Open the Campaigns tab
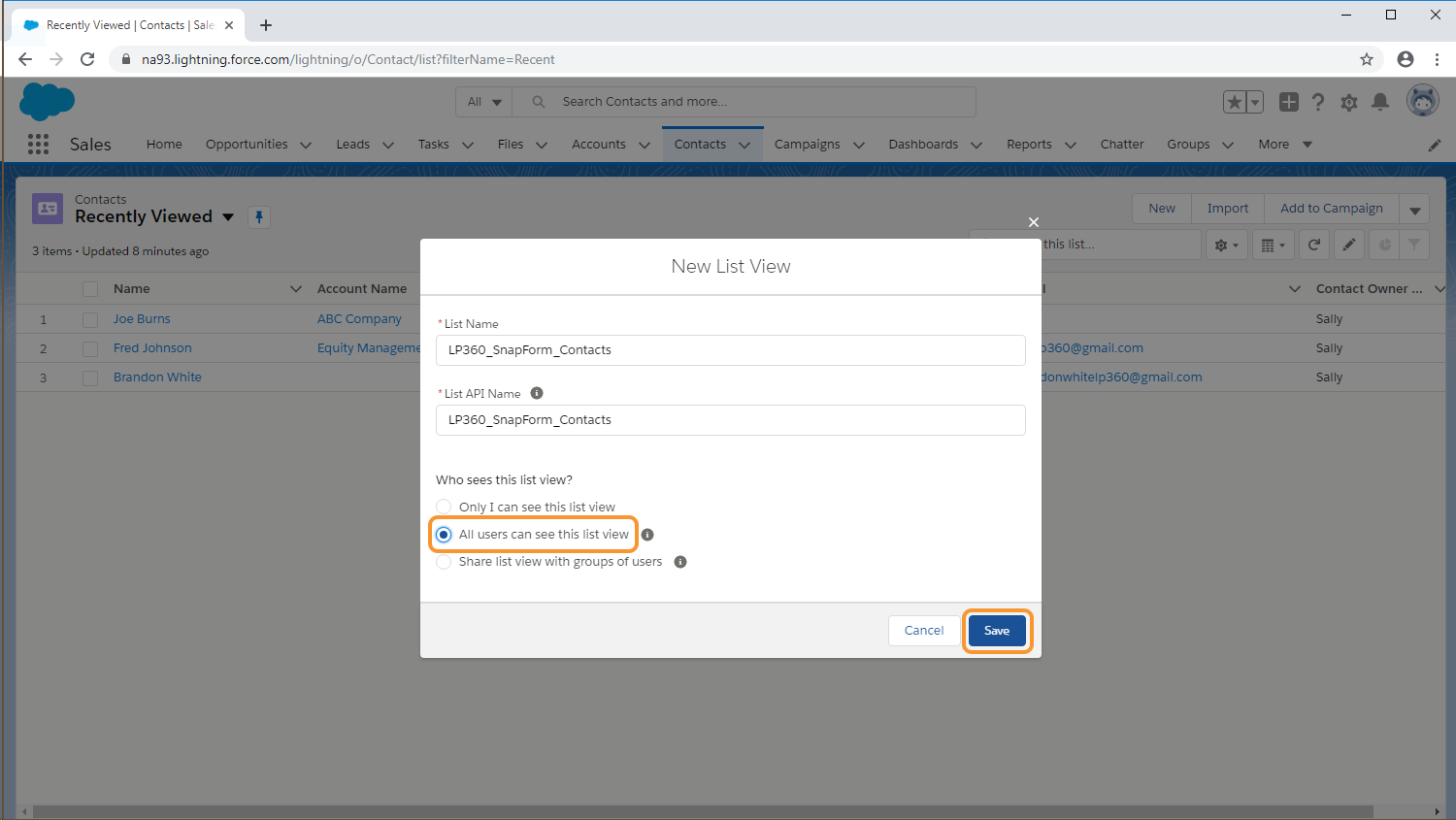The height and width of the screenshot is (820, 1456). (808, 145)
